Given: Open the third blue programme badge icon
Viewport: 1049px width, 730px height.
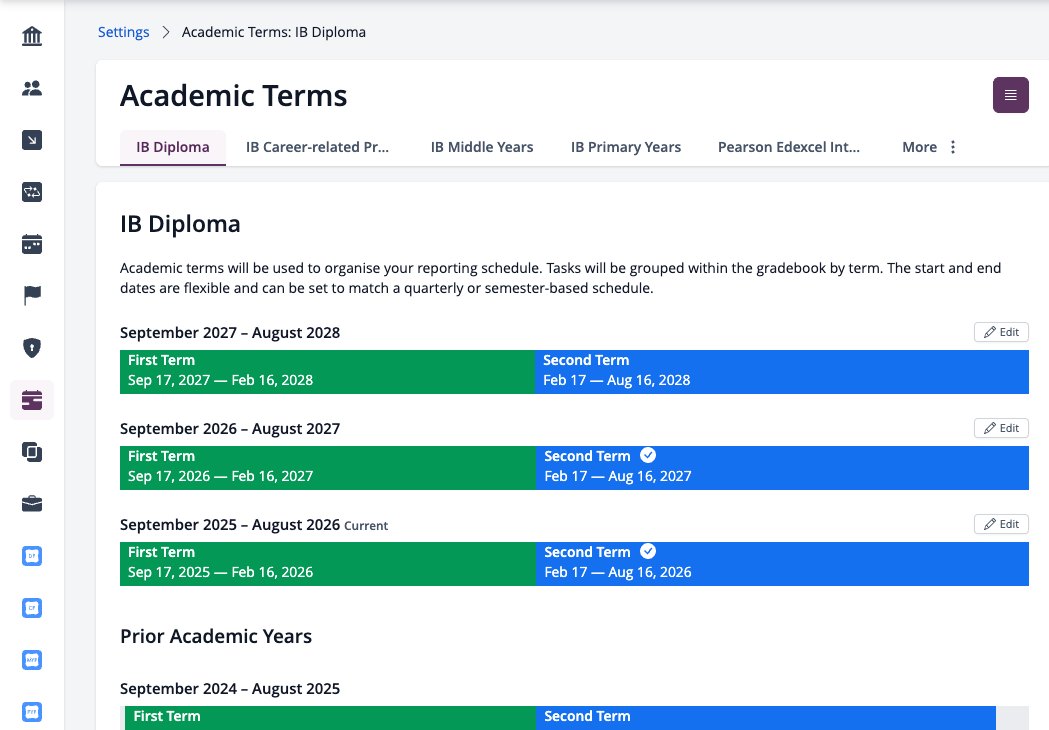Looking at the screenshot, I should click(x=31, y=660).
